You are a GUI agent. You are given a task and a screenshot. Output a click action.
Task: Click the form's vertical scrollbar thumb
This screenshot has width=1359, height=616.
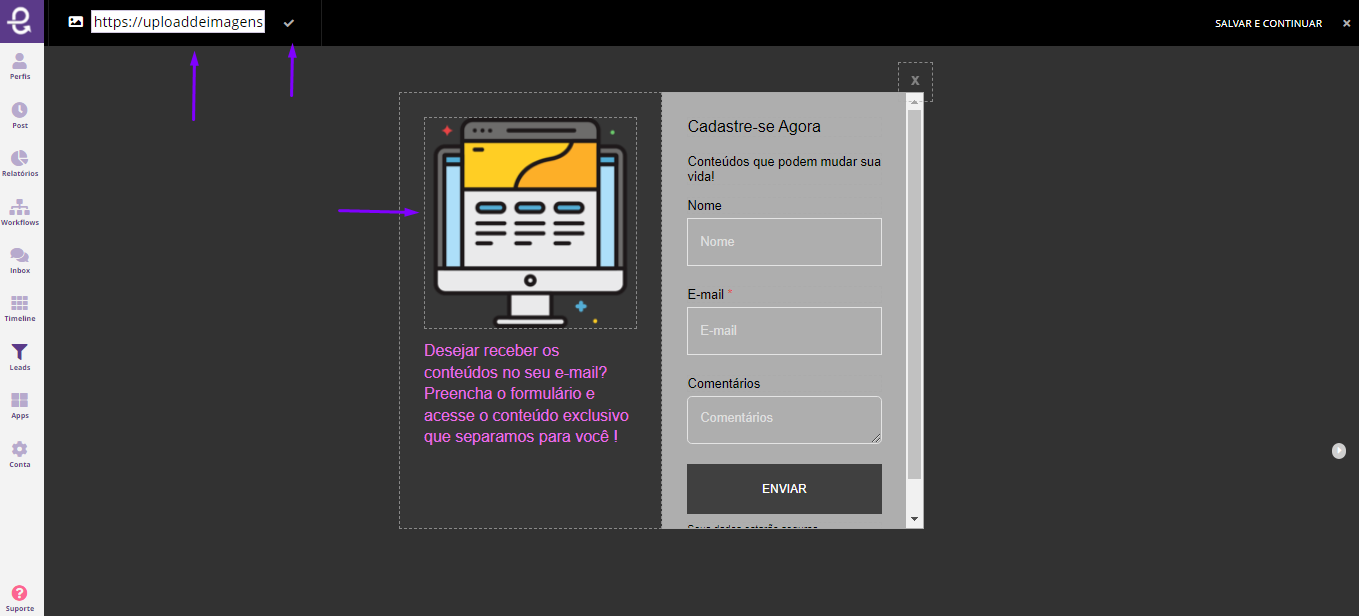[914, 294]
